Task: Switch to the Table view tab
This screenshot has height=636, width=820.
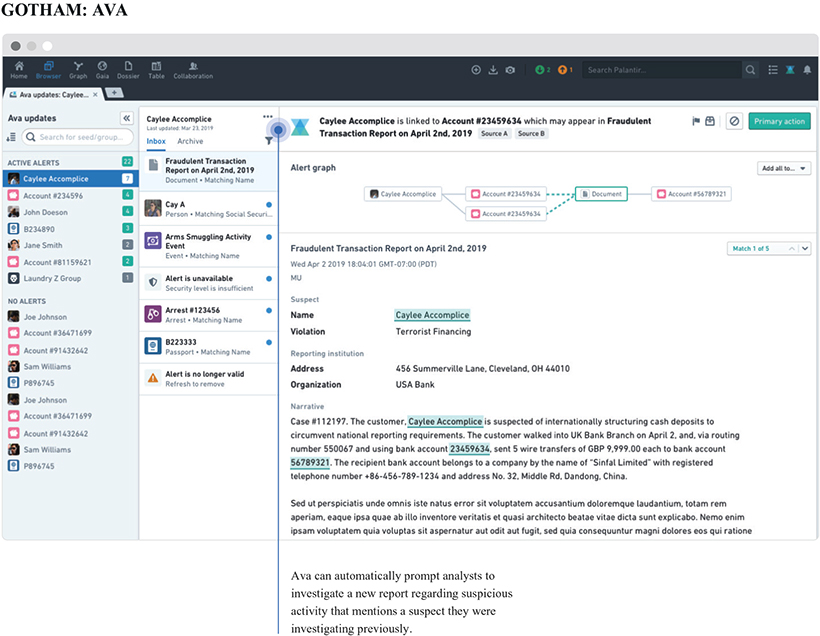Action: (x=157, y=70)
